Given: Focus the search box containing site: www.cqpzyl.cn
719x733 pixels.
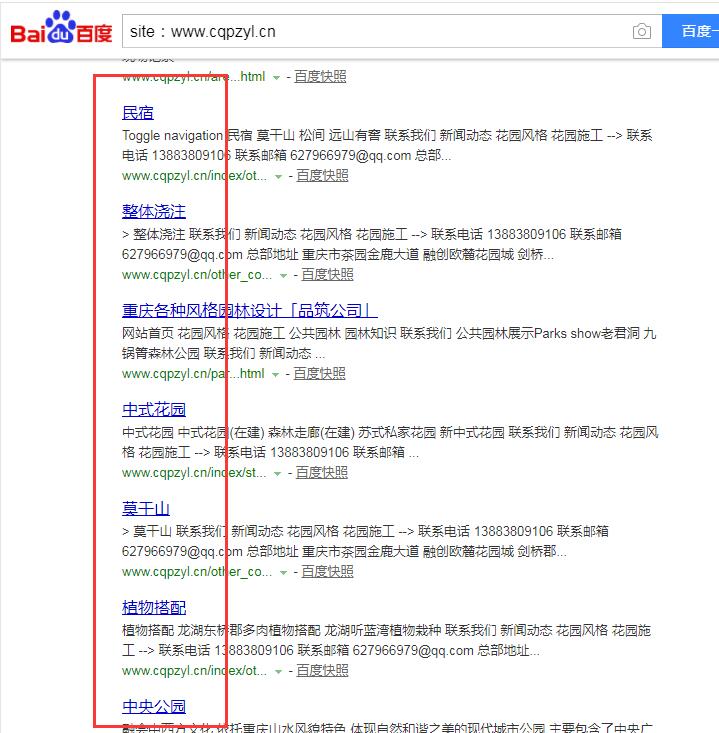Looking at the screenshot, I should click(392, 31).
